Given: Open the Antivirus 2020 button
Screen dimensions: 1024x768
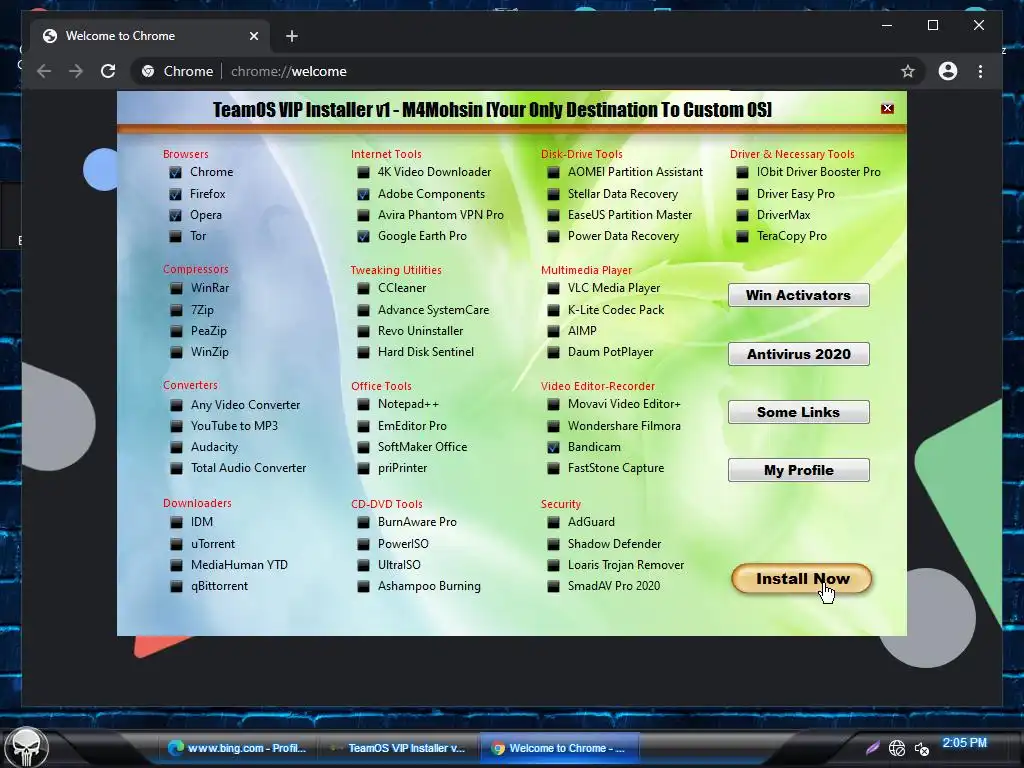Looking at the screenshot, I should tap(799, 354).
